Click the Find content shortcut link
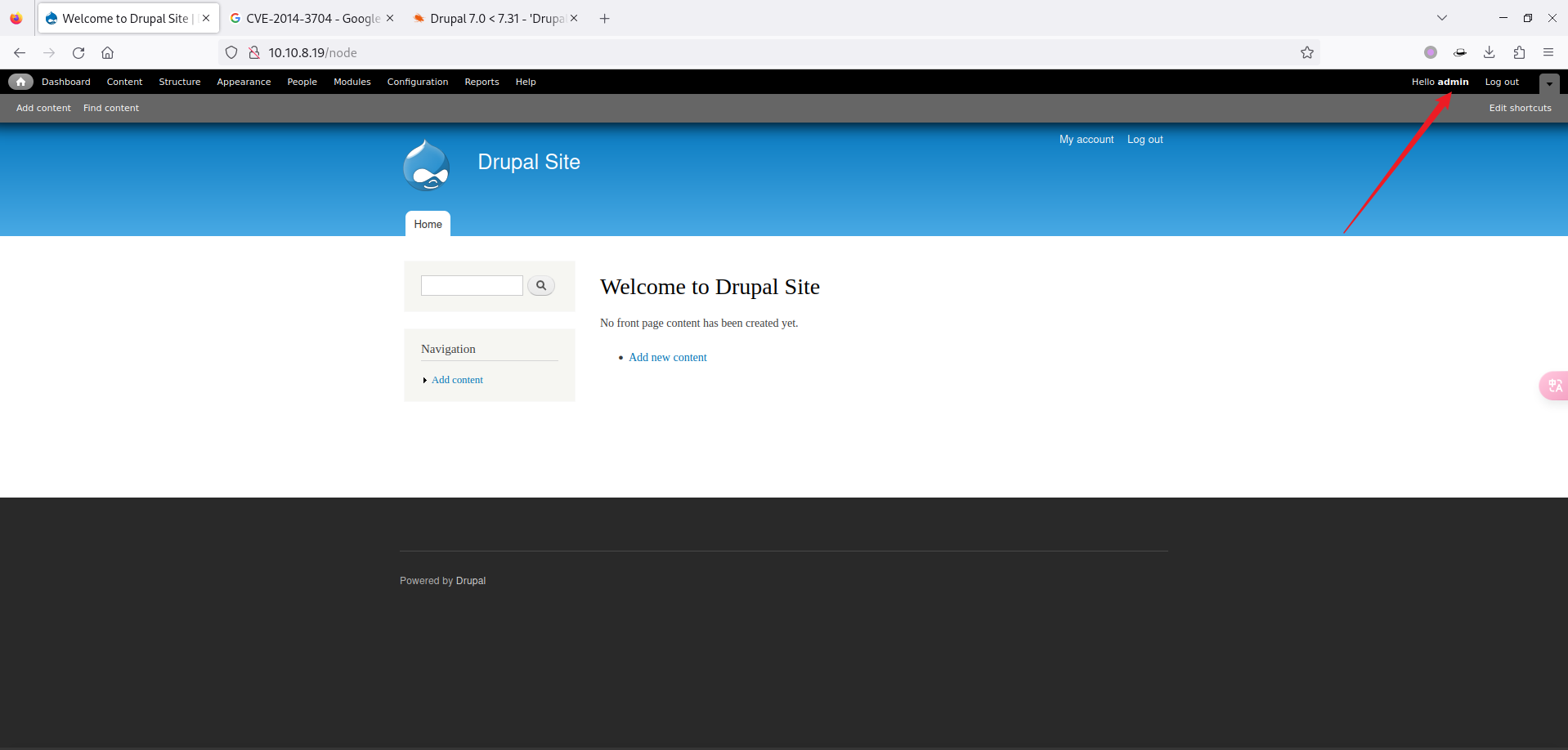 pos(111,108)
